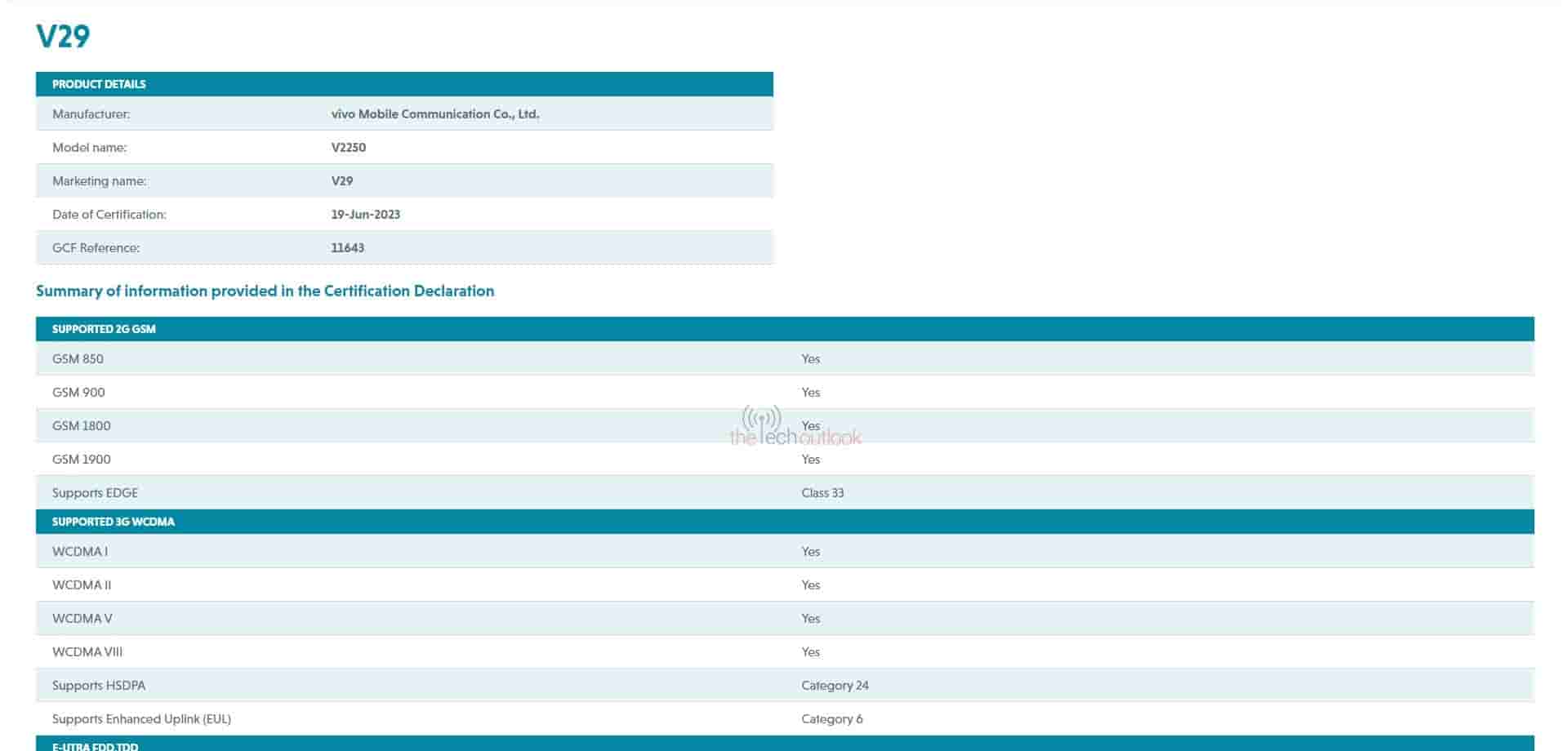Click the Certification Declaration summary heading

[265, 291]
